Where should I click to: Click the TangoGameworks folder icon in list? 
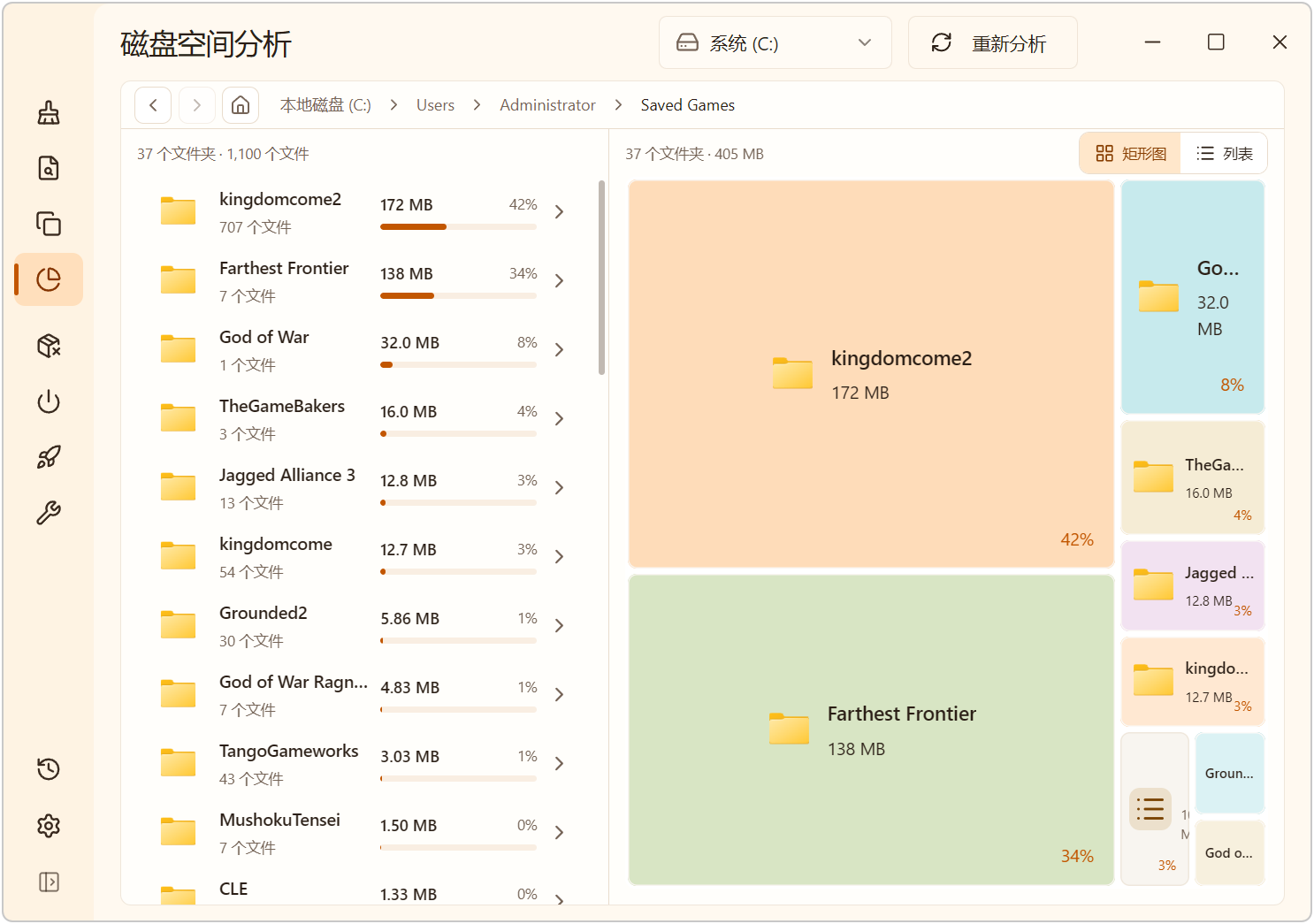click(178, 763)
